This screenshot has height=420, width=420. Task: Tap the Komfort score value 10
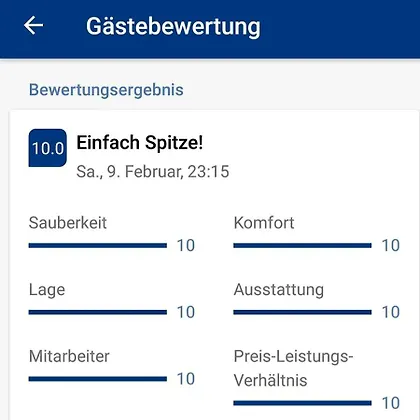391,246
